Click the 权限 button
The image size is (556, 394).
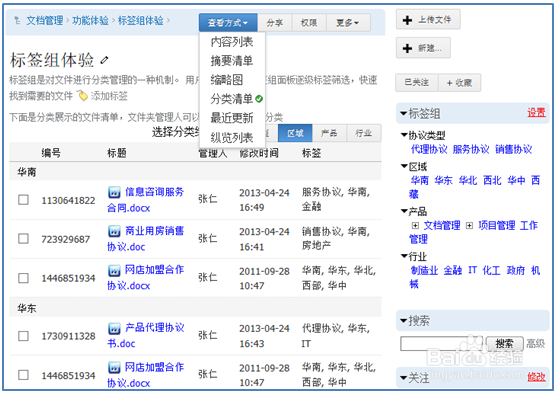click(x=309, y=23)
